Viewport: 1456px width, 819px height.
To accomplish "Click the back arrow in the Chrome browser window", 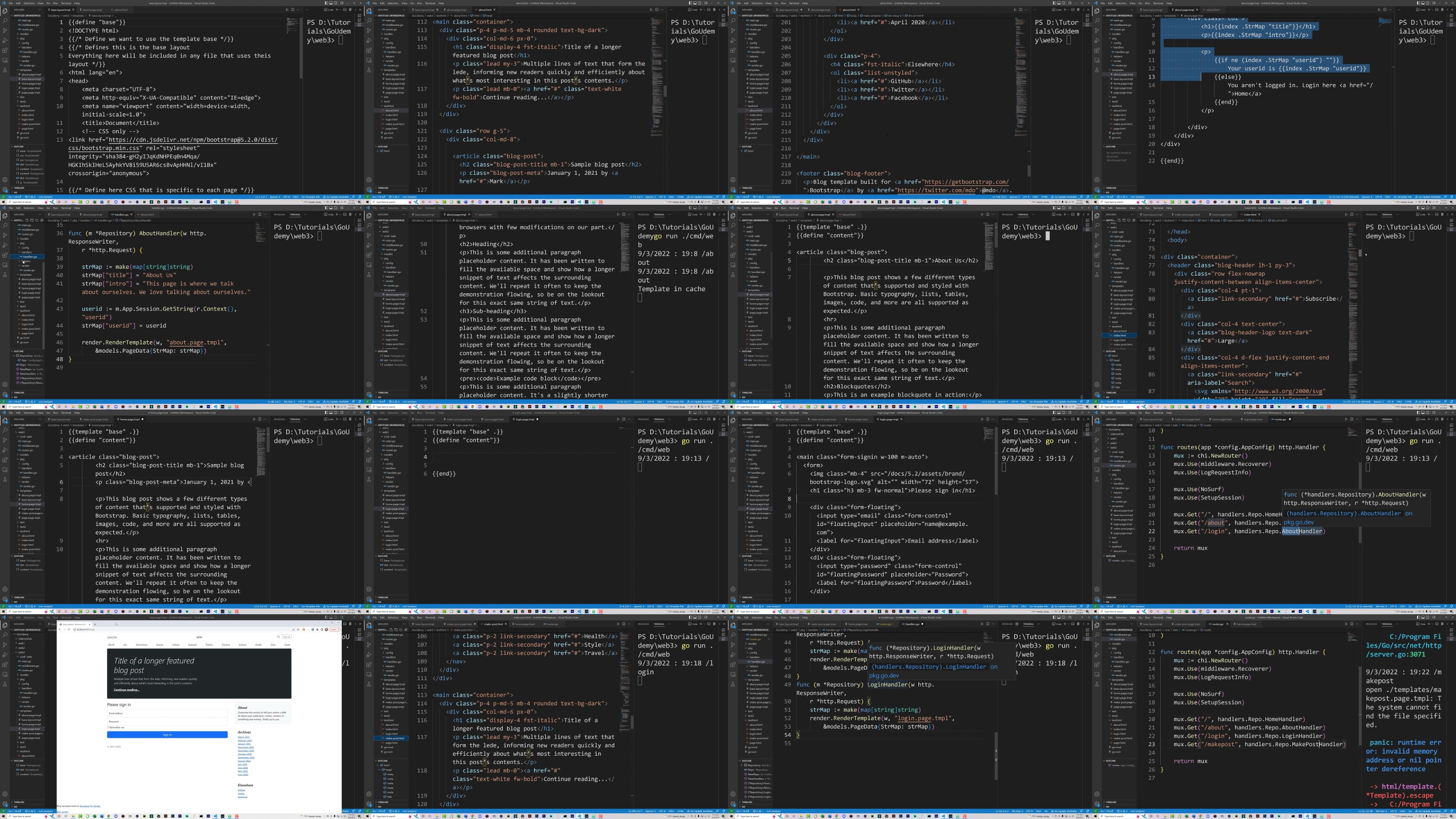I will point(60,630).
